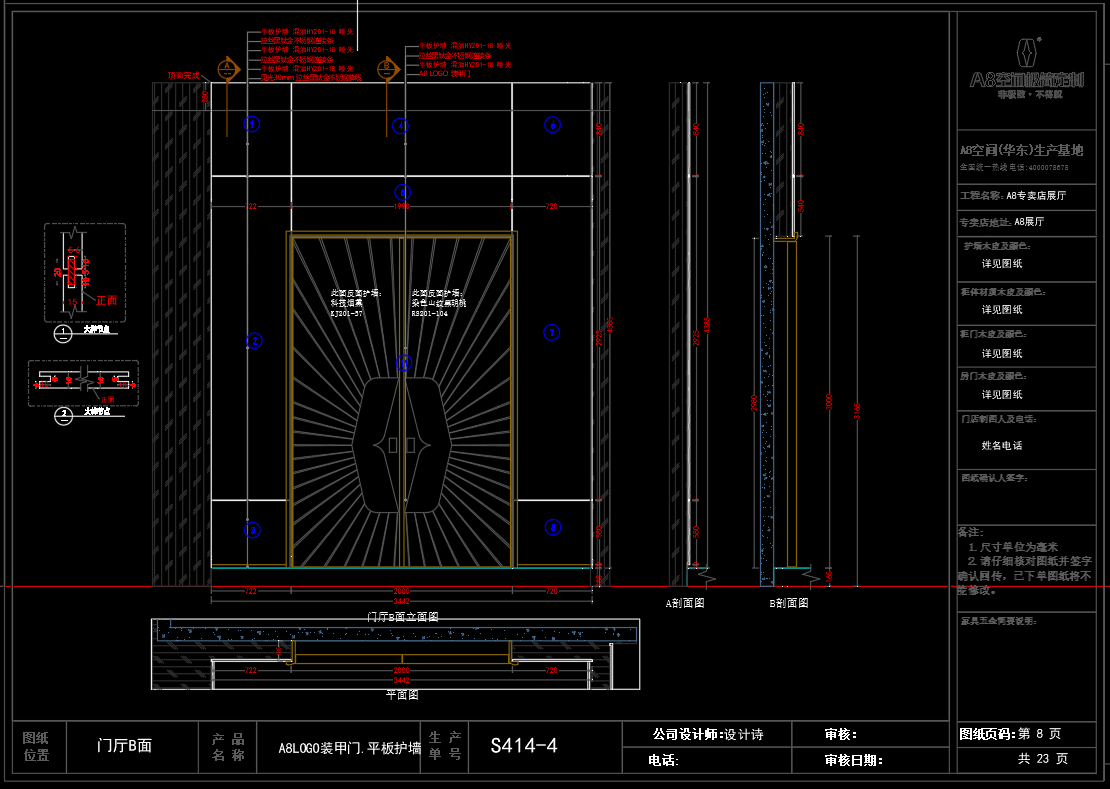
Task: Click the production number S414-4
Action: (523, 746)
